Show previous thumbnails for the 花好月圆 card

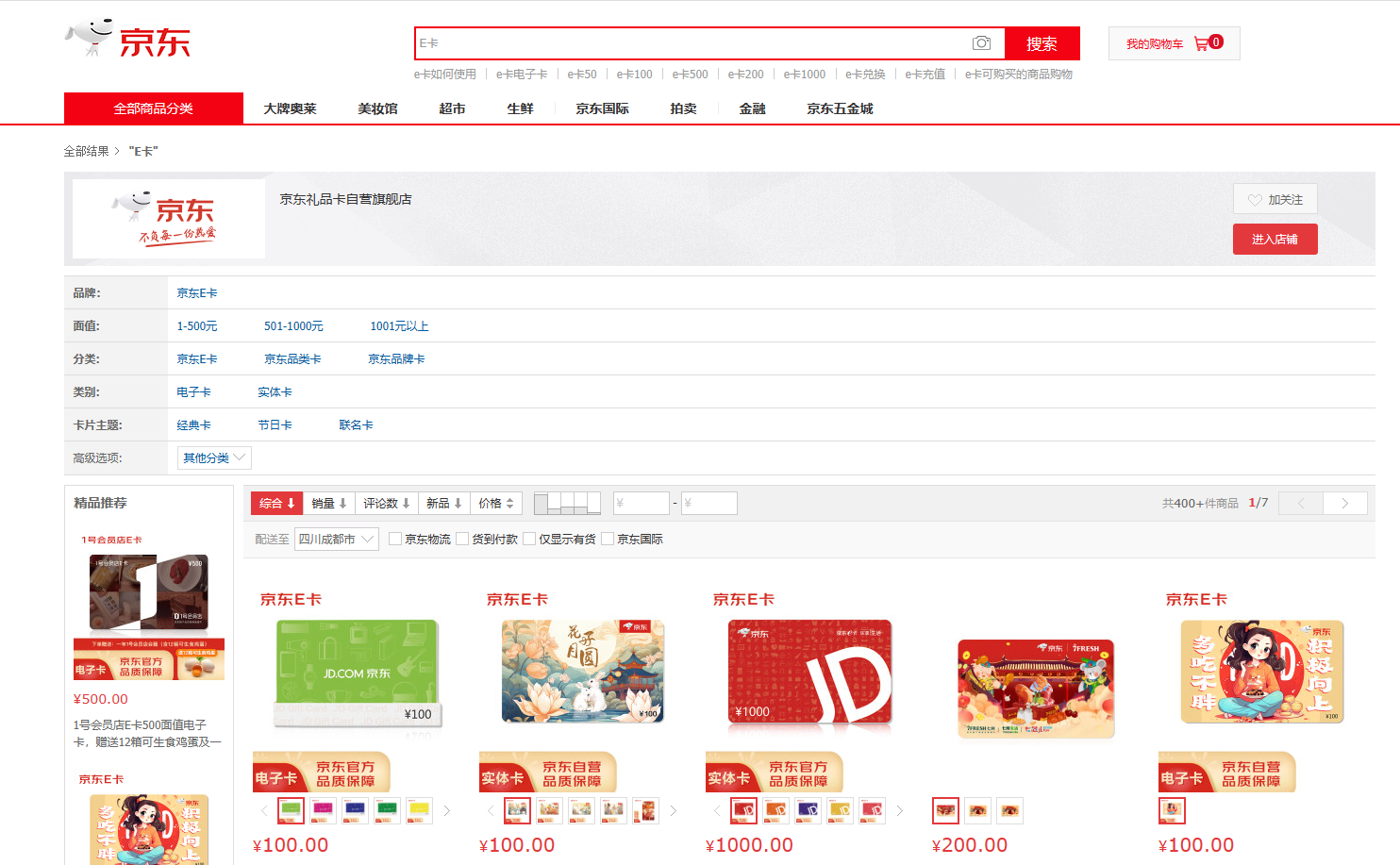coord(491,810)
